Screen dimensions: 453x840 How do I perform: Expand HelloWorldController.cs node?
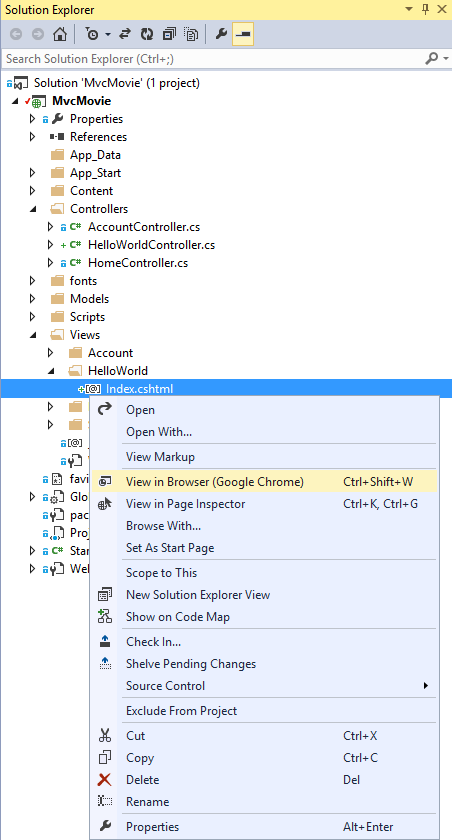point(50,245)
